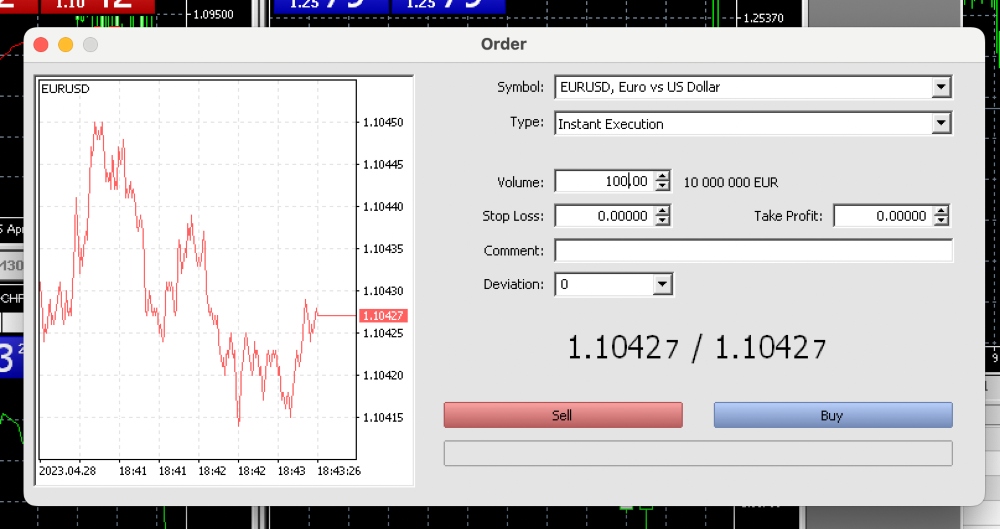Click the Buy button

833,415
